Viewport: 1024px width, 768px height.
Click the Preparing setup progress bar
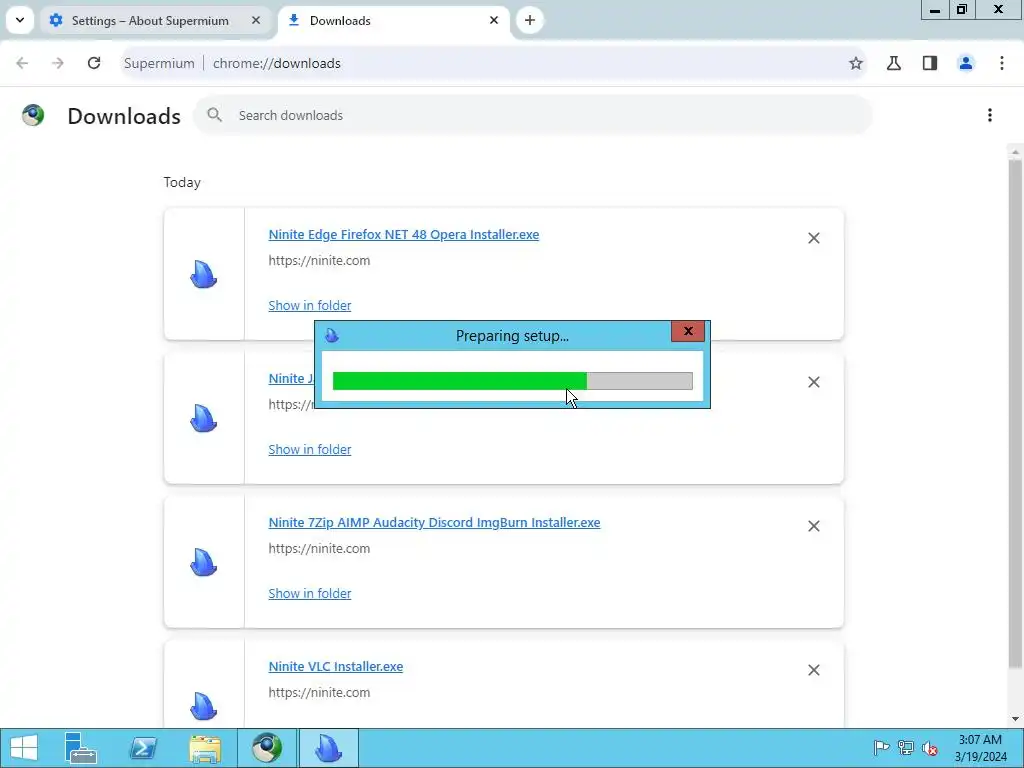tap(513, 381)
